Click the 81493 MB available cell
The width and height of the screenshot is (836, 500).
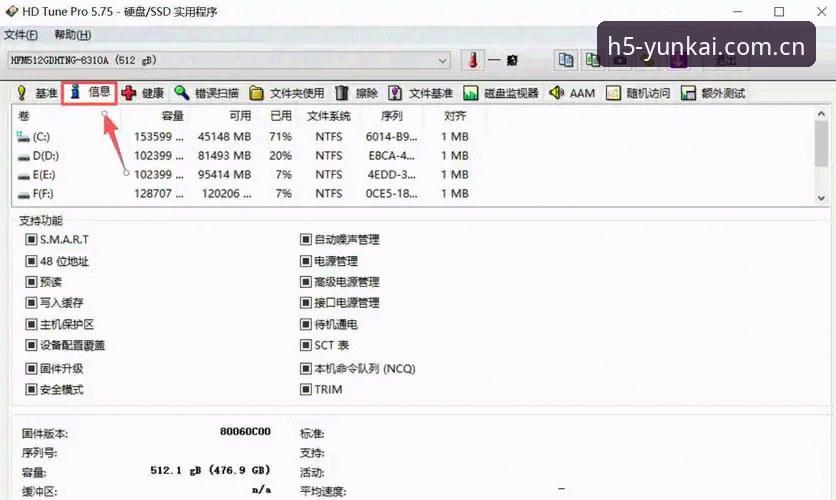pyautogui.click(x=224, y=156)
